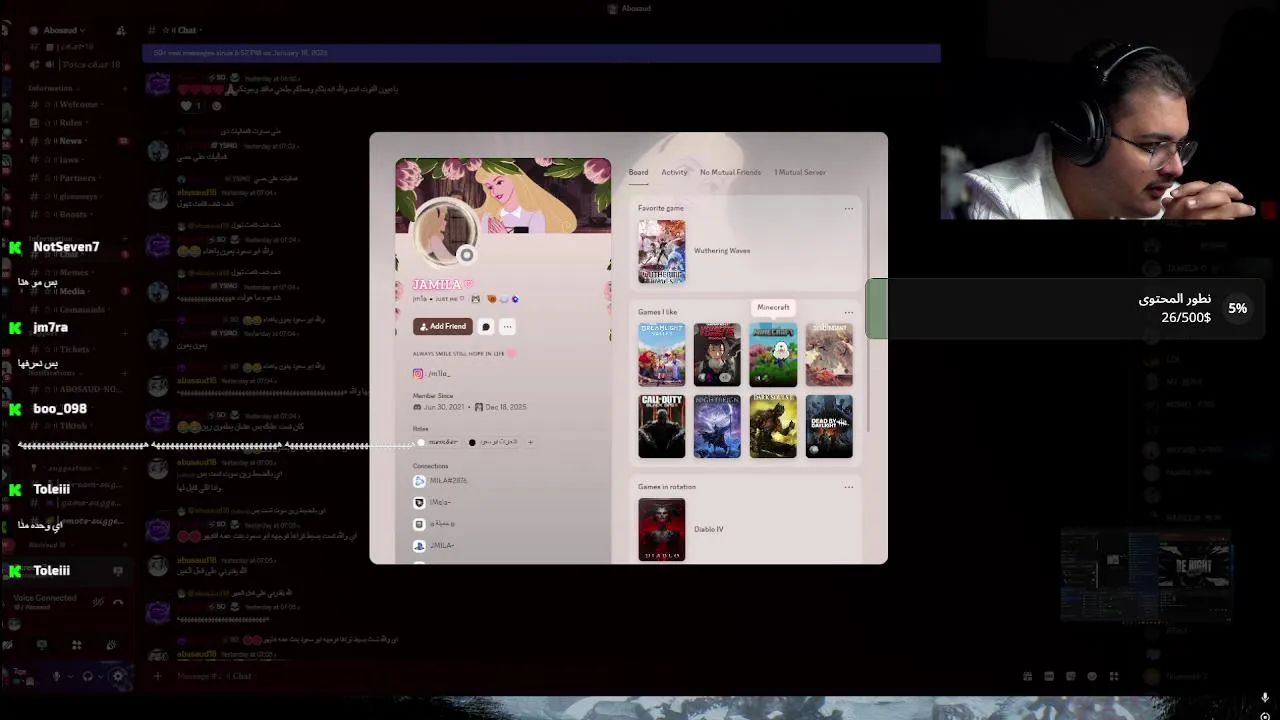Image resolution: width=1280 pixels, height=720 pixels.
Task: Click the add role plus button
Action: (x=530, y=442)
